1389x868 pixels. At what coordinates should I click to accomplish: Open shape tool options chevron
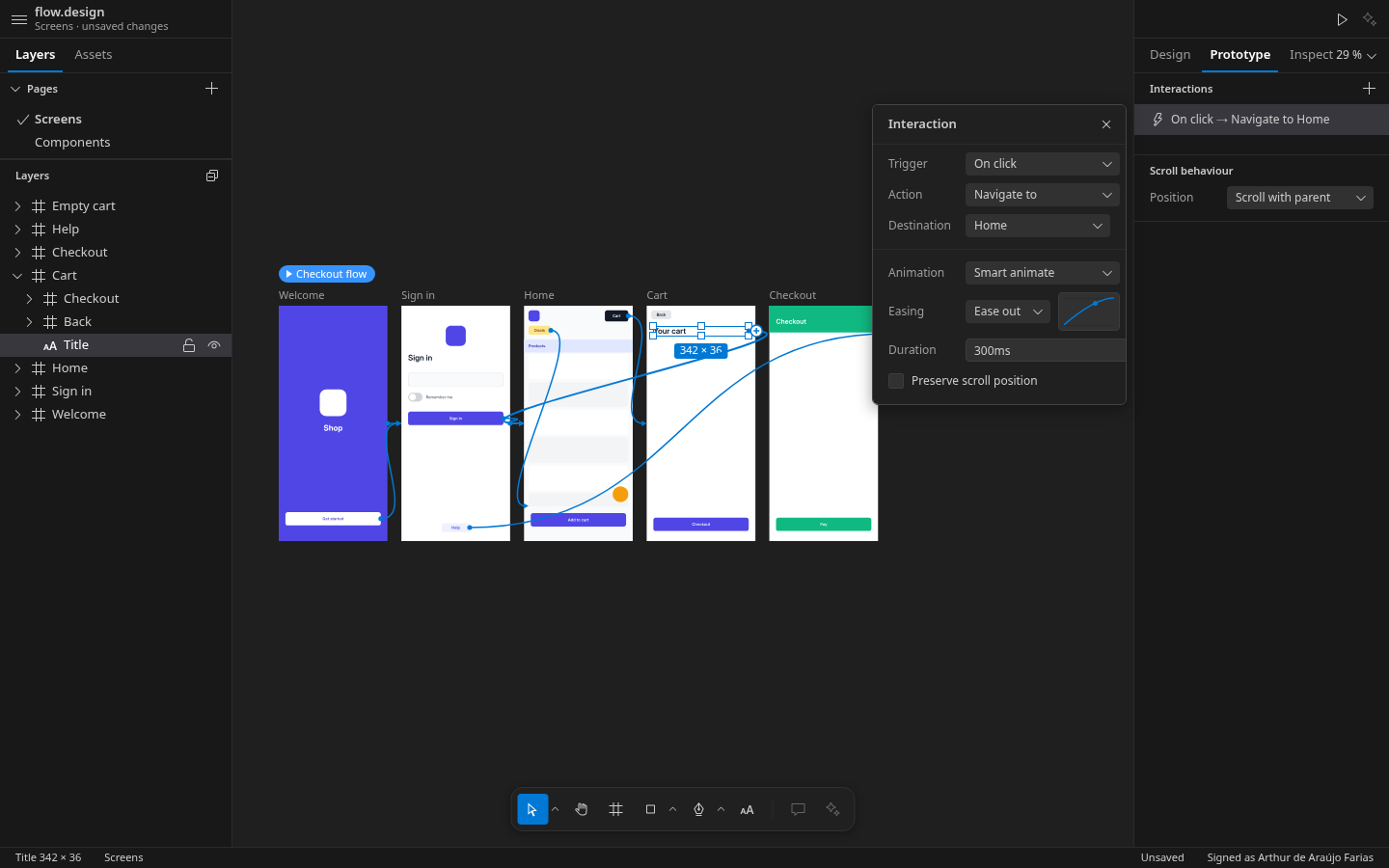tap(672, 809)
